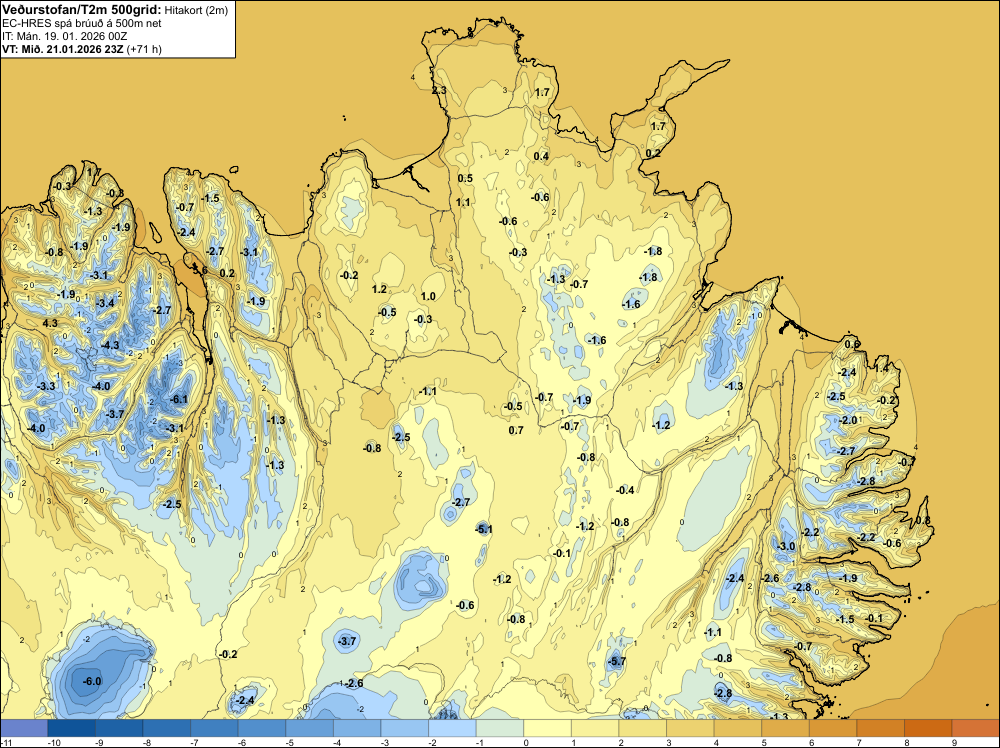Click the 2.3 temperature value
1000x748 pixels.
coord(439,91)
